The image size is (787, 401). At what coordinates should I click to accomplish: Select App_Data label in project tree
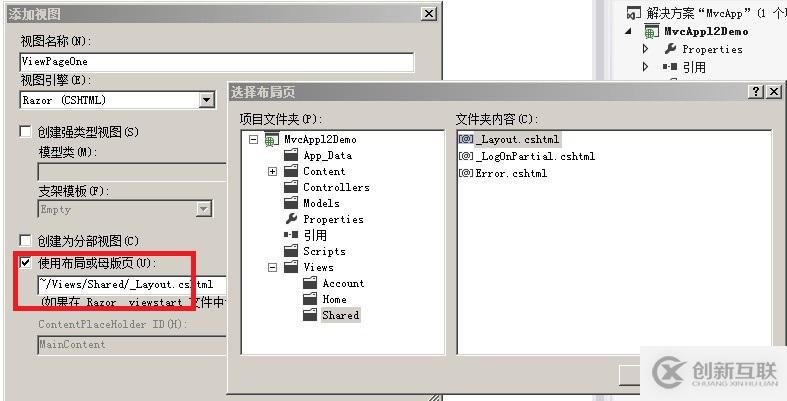(327, 155)
